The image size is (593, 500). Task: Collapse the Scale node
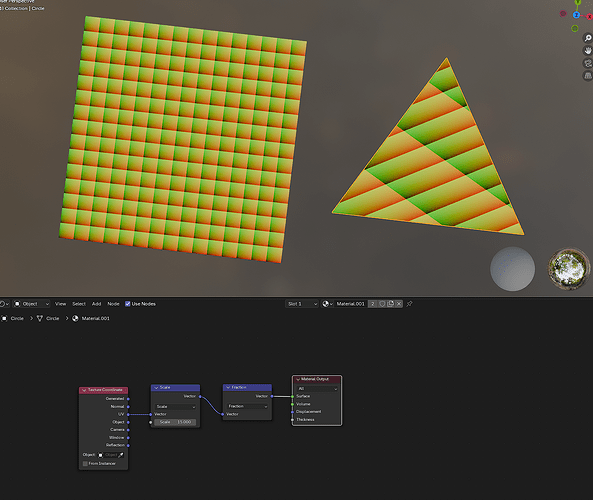(x=156, y=388)
